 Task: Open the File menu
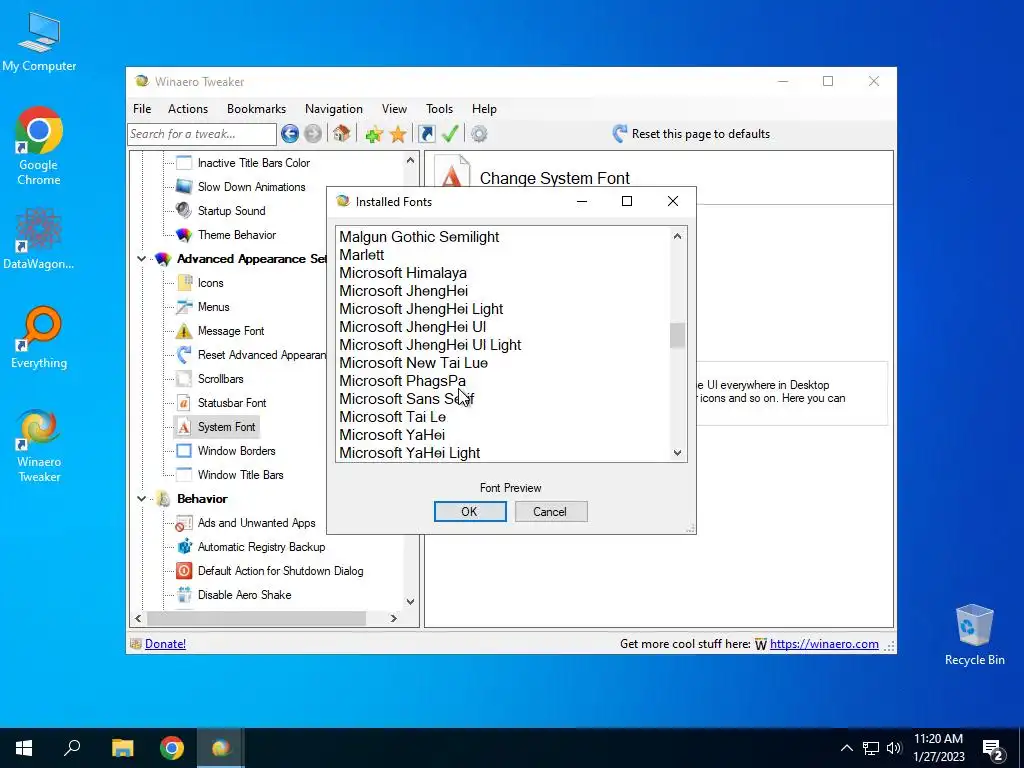coord(142,109)
